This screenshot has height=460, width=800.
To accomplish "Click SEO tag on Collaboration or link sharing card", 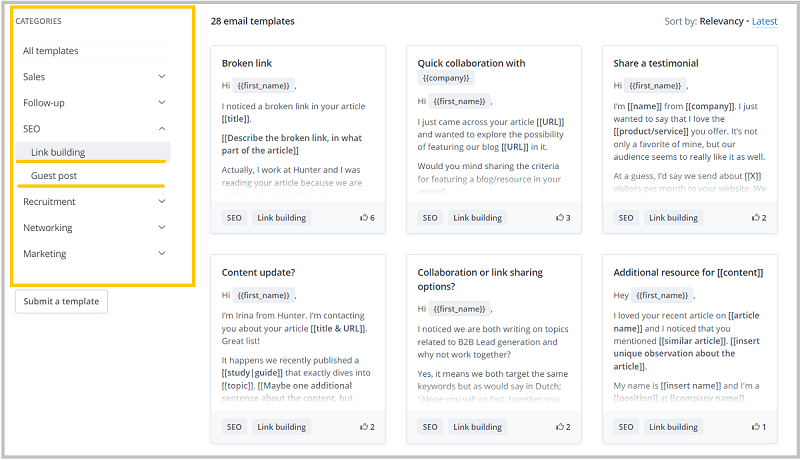I will pos(430,427).
